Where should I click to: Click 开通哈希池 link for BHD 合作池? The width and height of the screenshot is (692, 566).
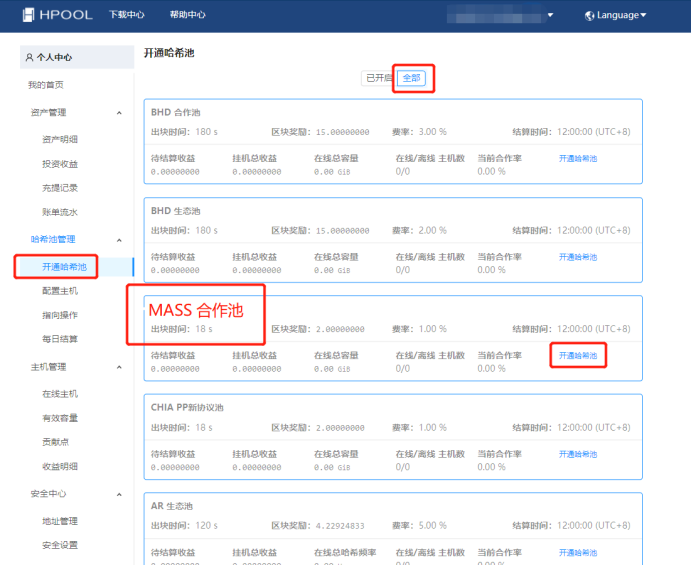(578, 158)
